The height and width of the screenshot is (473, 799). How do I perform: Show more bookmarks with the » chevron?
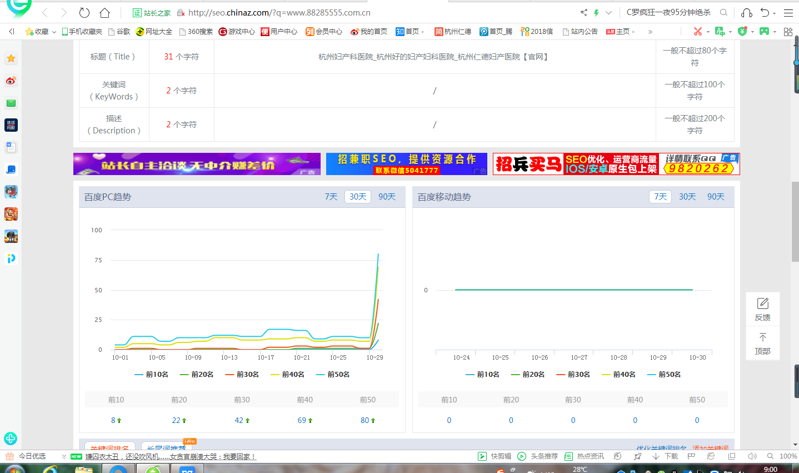[650, 32]
